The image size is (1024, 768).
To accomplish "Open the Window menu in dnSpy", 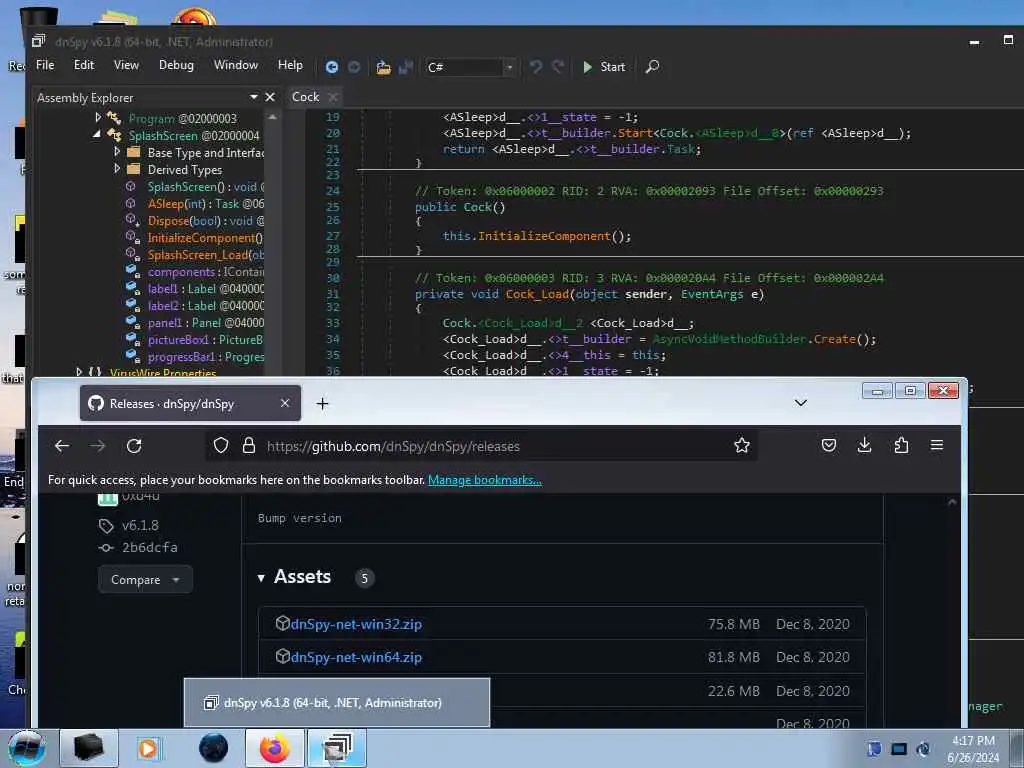I will pyautogui.click(x=236, y=65).
